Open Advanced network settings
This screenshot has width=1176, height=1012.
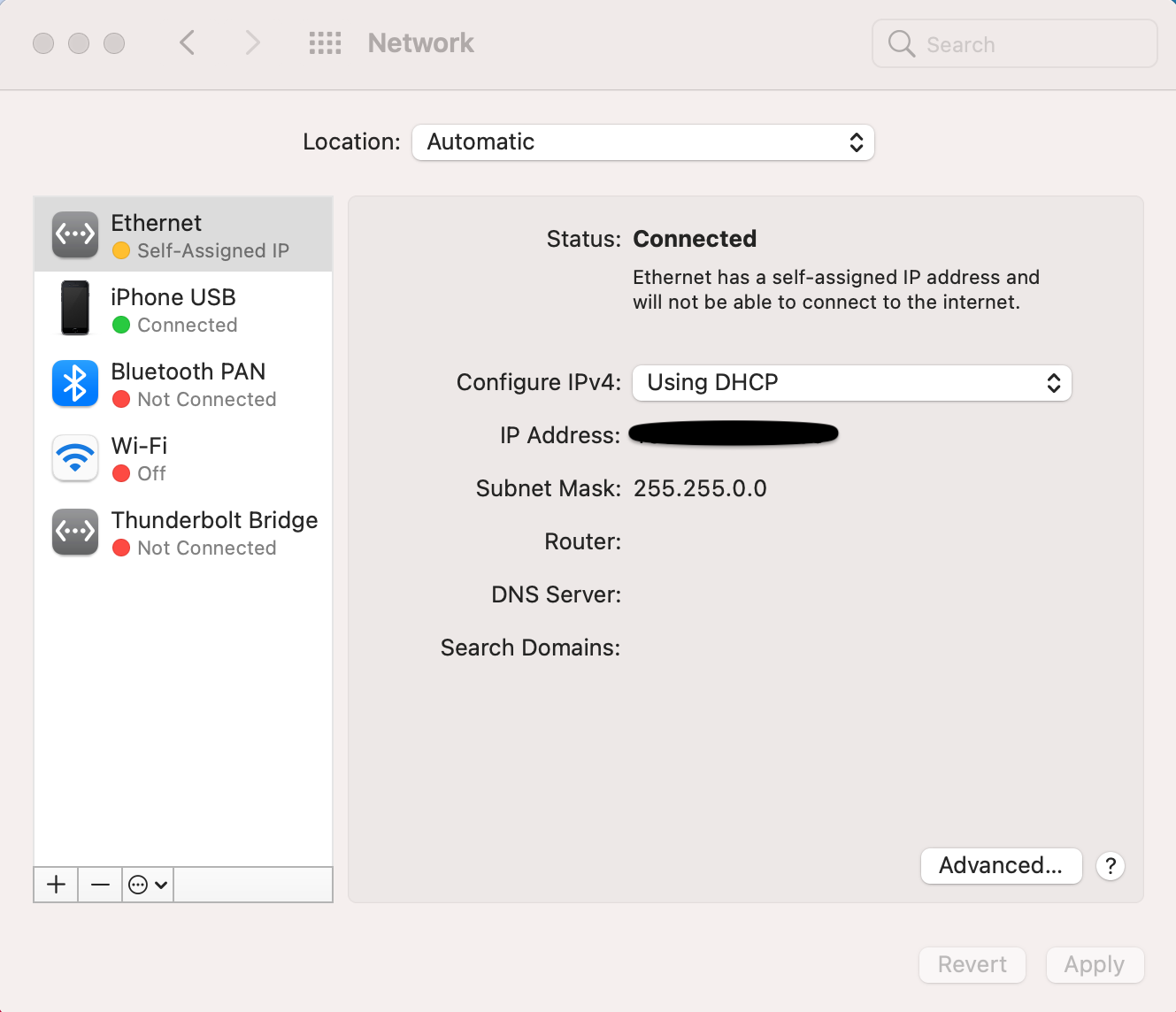pyautogui.click(x=1001, y=866)
